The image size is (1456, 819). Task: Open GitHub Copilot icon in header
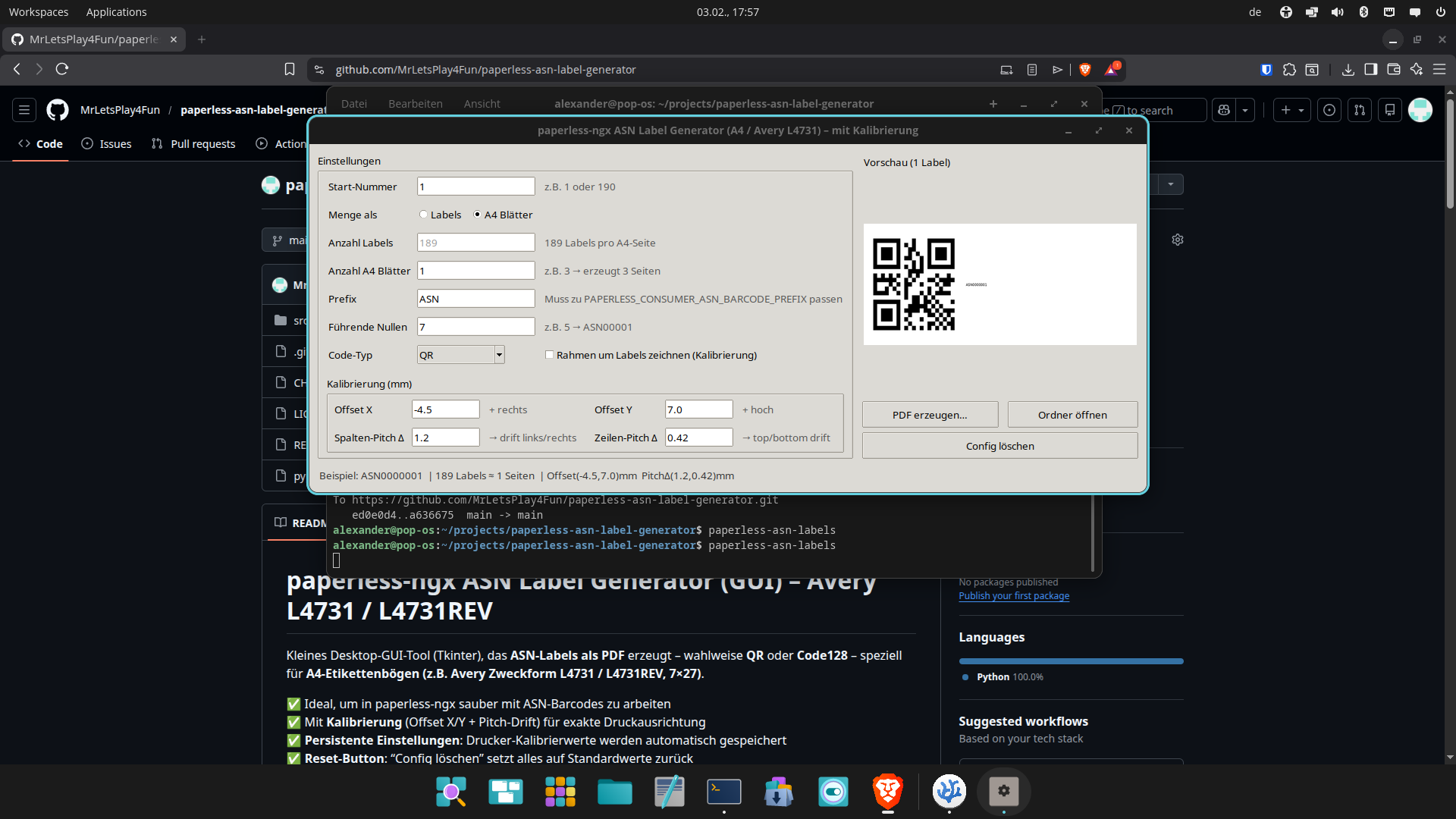pyautogui.click(x=1224, y=110)
